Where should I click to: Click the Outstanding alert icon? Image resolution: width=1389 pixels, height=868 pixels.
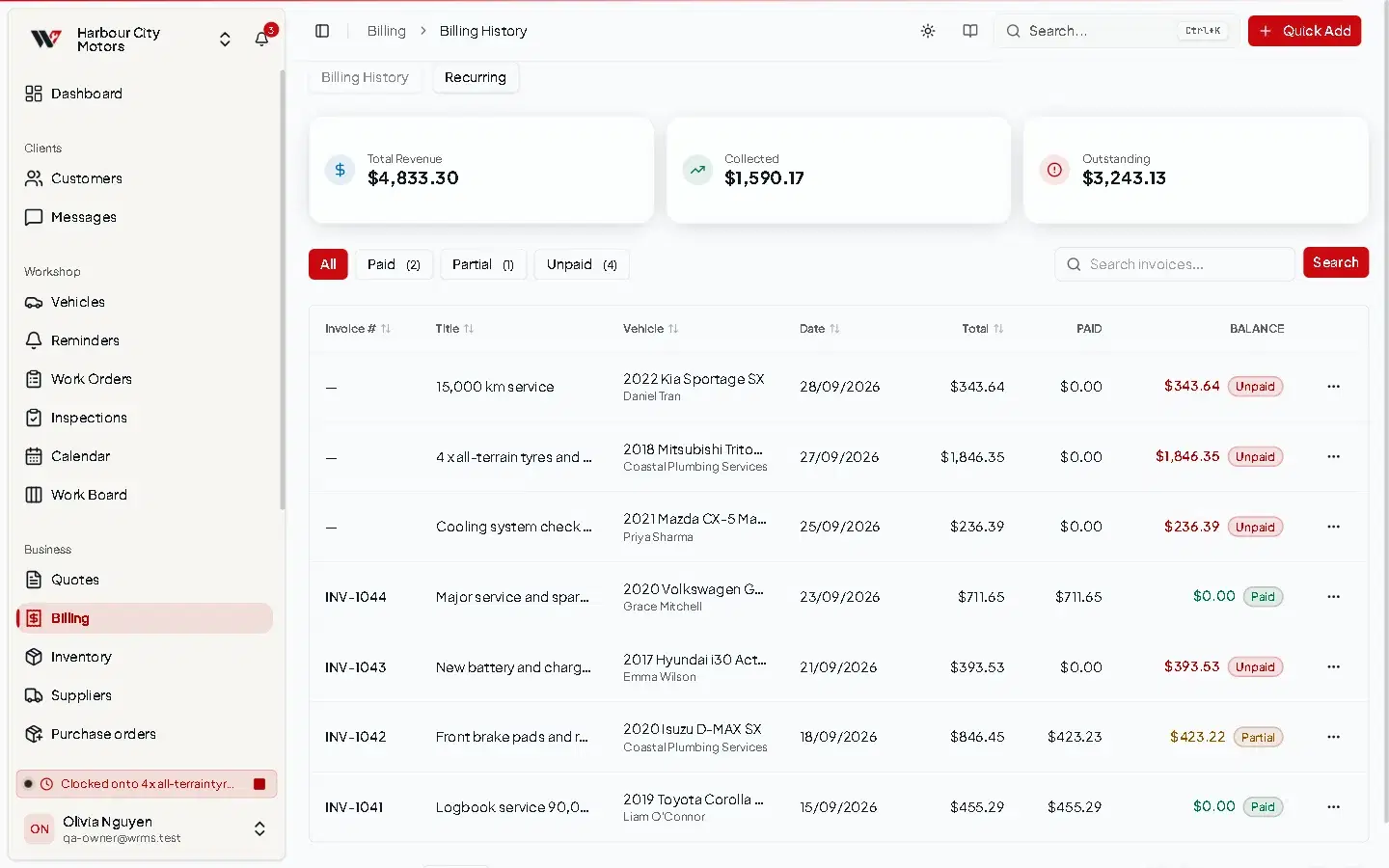pos(1055,170)
